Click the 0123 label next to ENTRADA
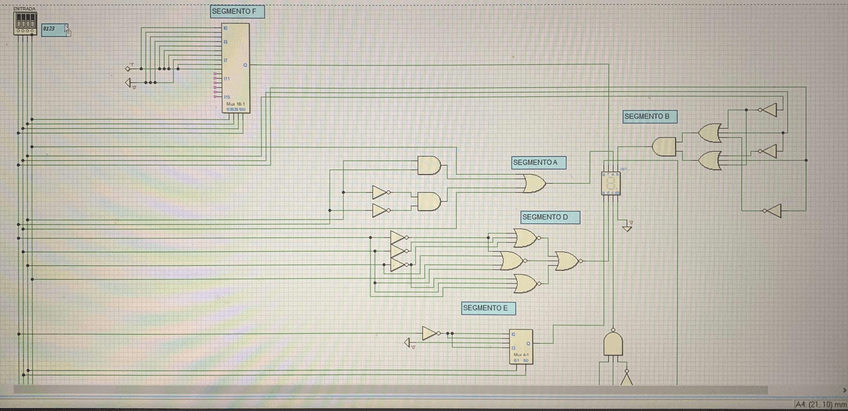Image resolution: width=848 pixels, height=411 pixels. coord(52,30)
